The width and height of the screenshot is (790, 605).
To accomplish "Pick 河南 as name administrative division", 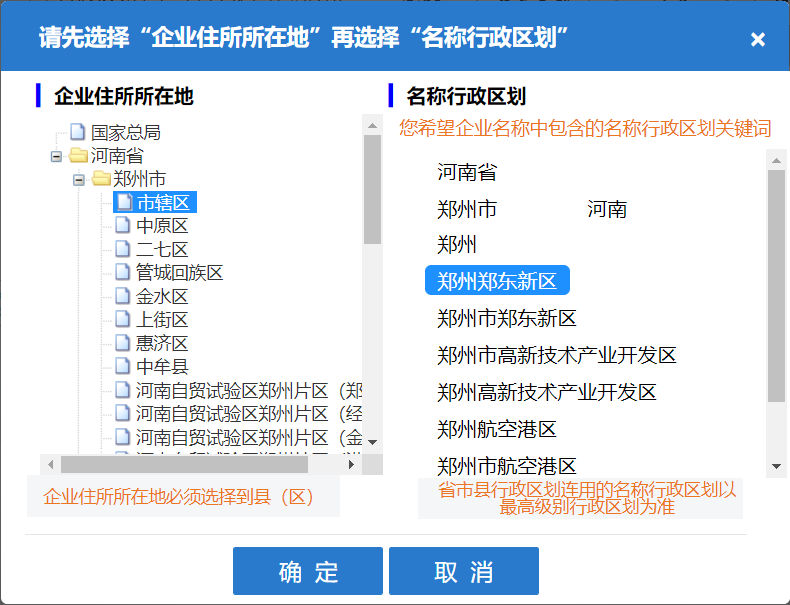I will tap(607, 209).
